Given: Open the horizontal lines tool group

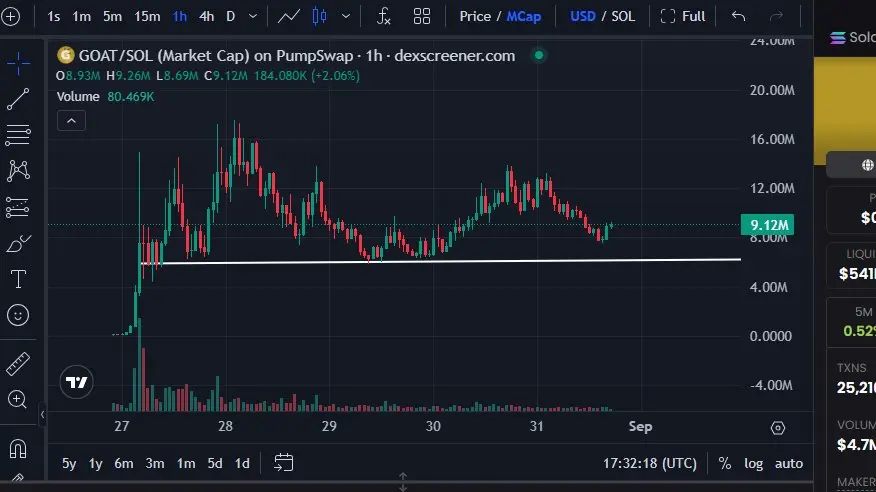Looking at the screenshot, I should tap(18, 135).
